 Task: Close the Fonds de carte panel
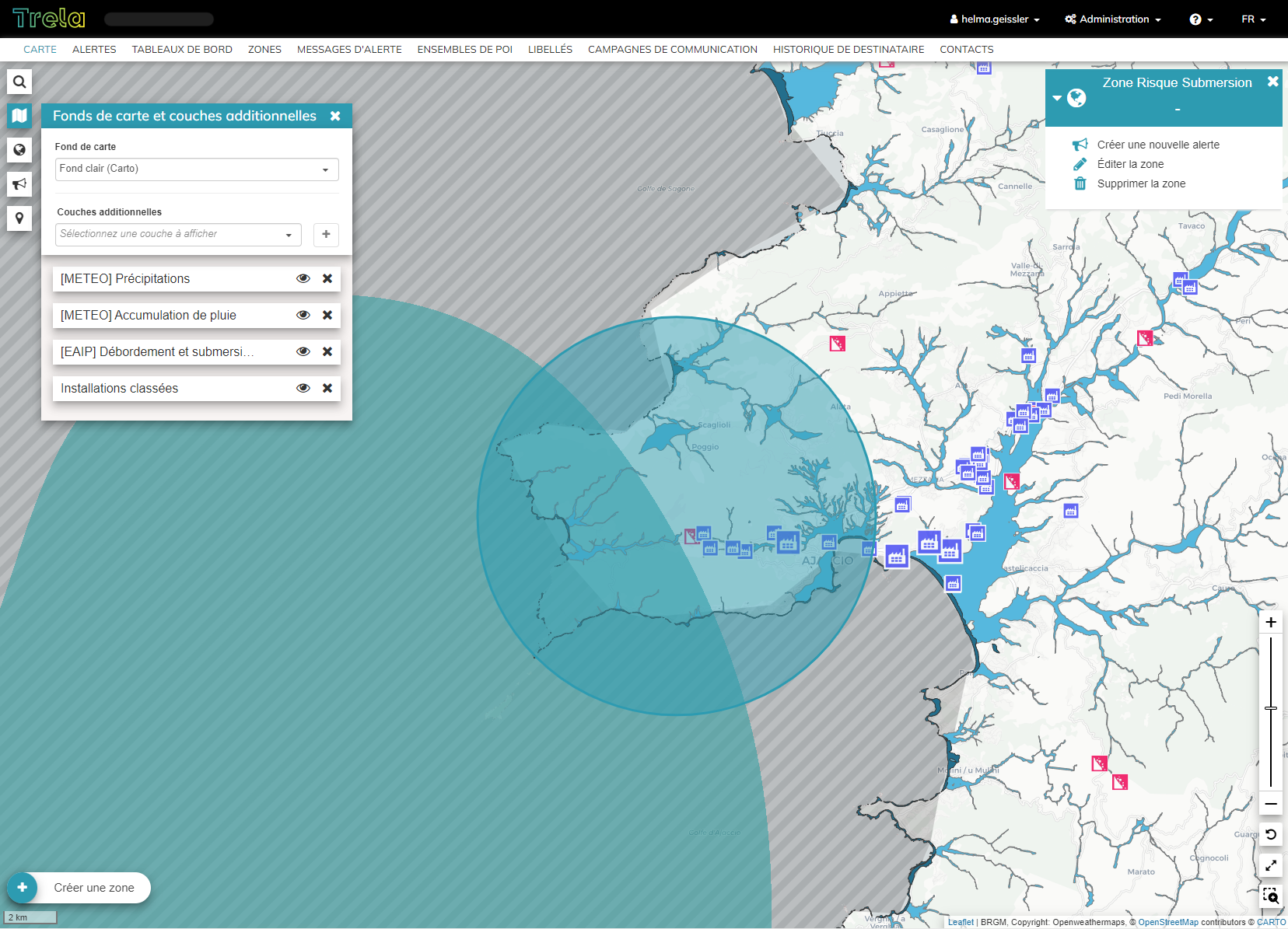(335, 116)
